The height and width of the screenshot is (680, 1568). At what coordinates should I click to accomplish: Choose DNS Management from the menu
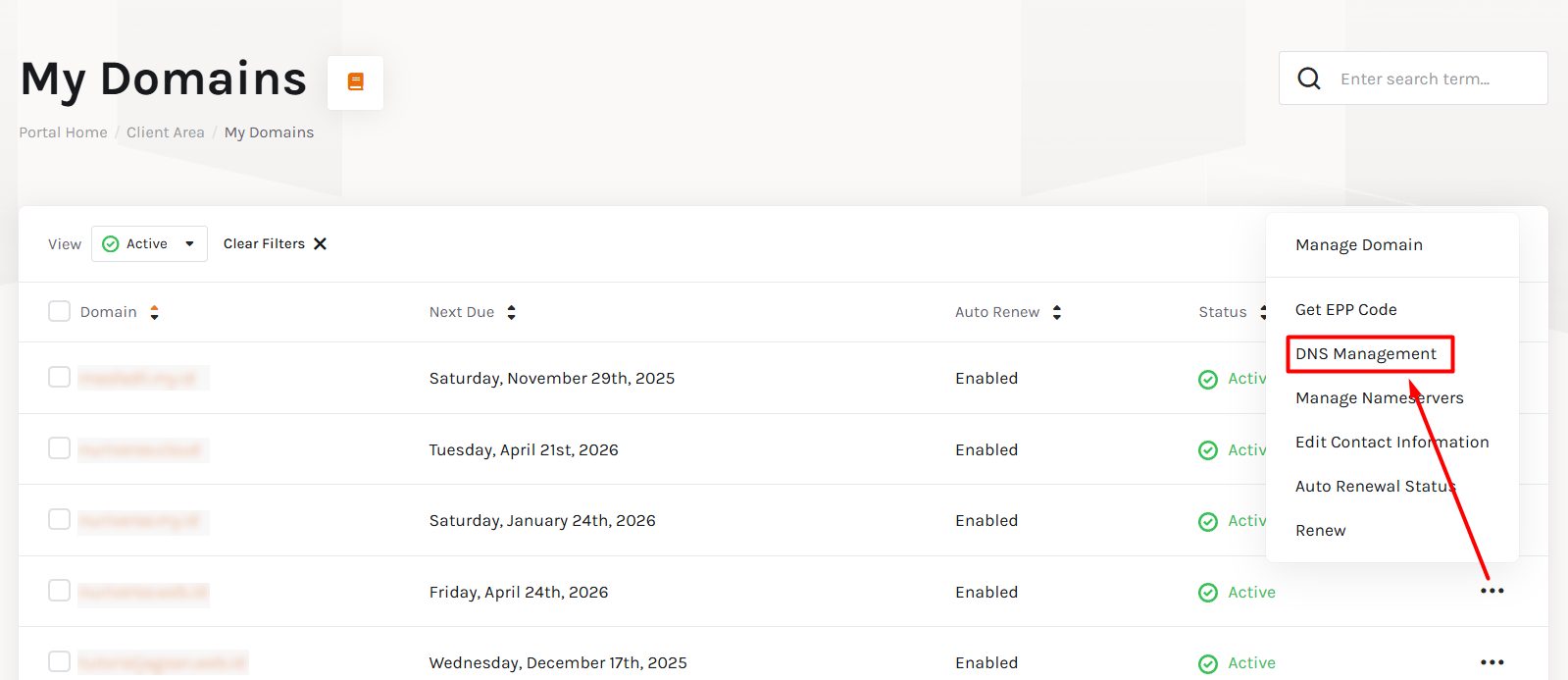click(1365, 354)
